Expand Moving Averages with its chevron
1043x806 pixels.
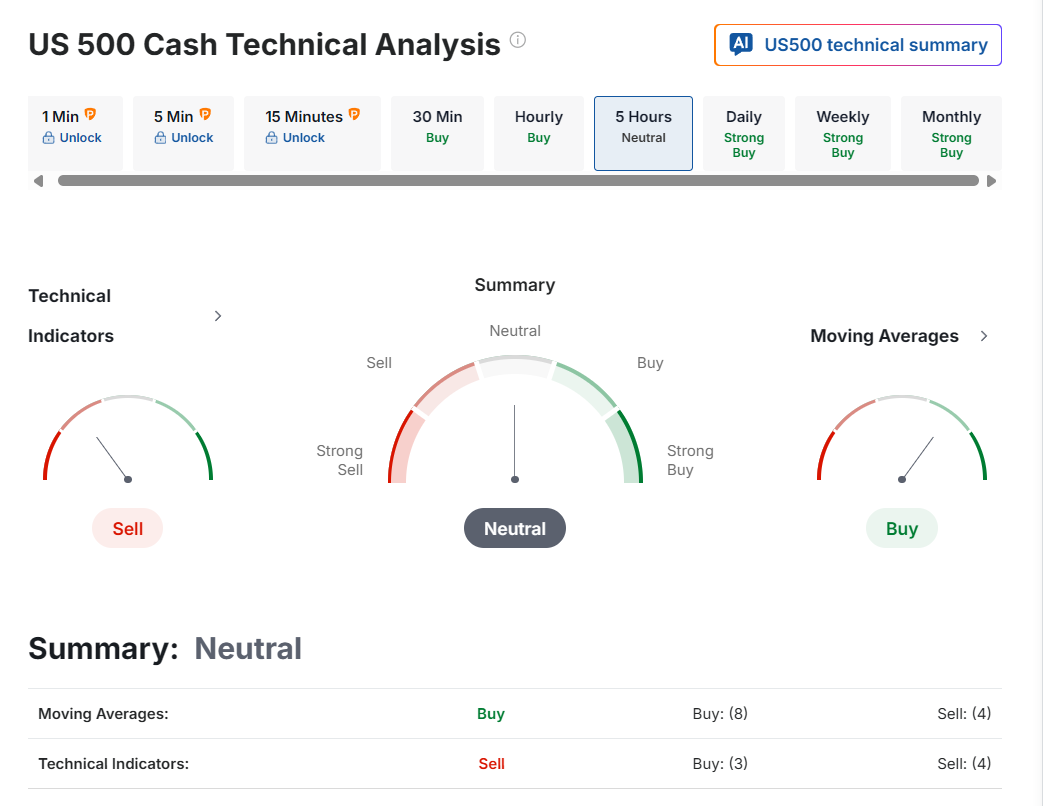[984, 336]
